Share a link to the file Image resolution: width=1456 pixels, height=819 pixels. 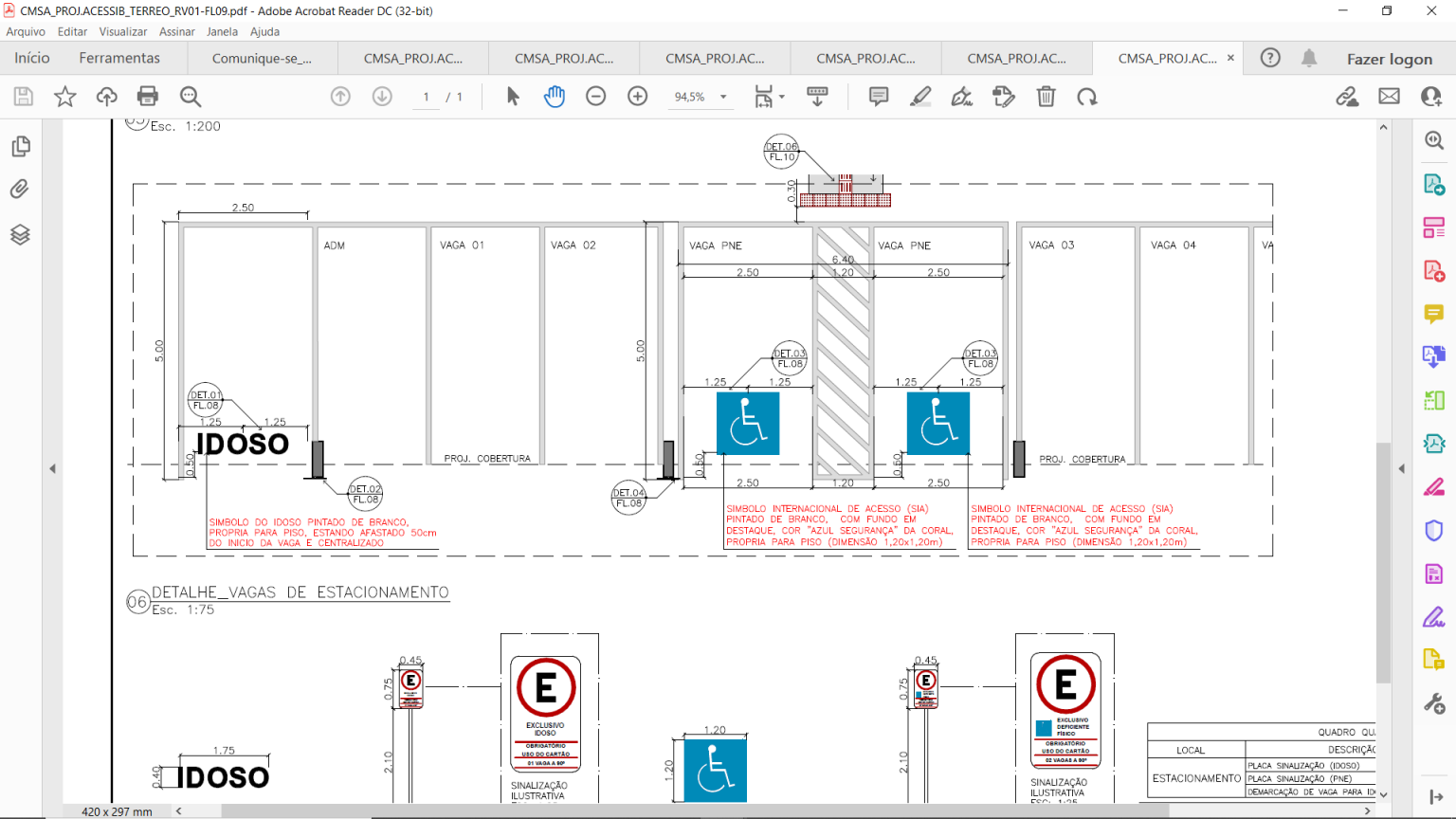point(1347,97)
